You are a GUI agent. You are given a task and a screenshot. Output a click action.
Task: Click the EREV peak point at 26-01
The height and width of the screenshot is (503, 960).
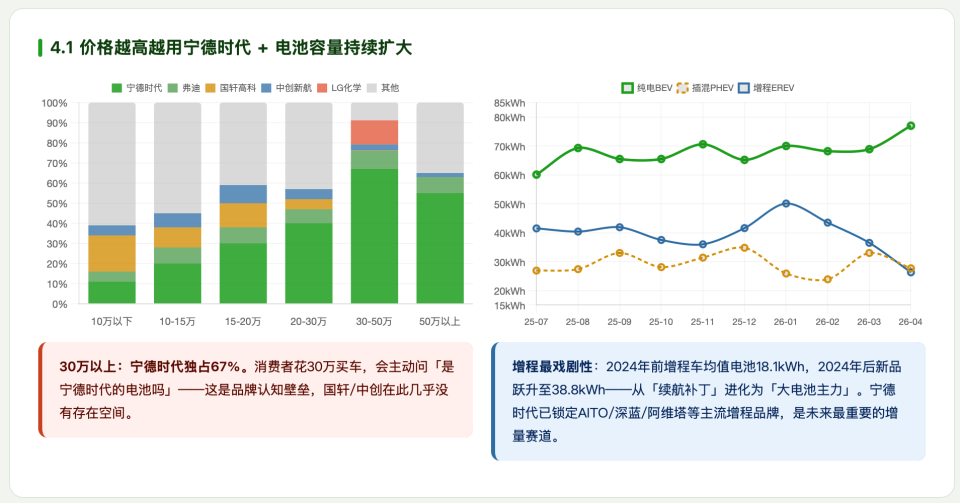point(786,203)
